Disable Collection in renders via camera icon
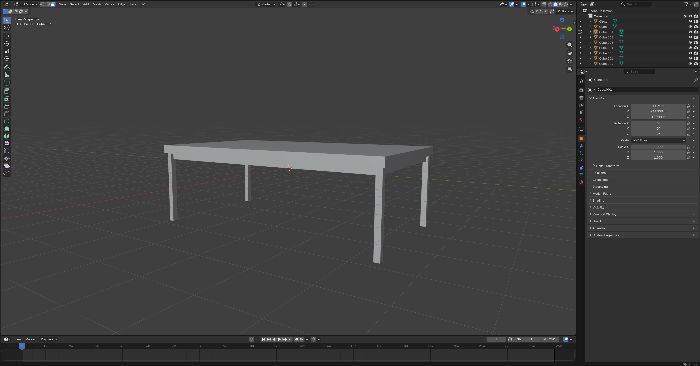 (x=696, y=16)
